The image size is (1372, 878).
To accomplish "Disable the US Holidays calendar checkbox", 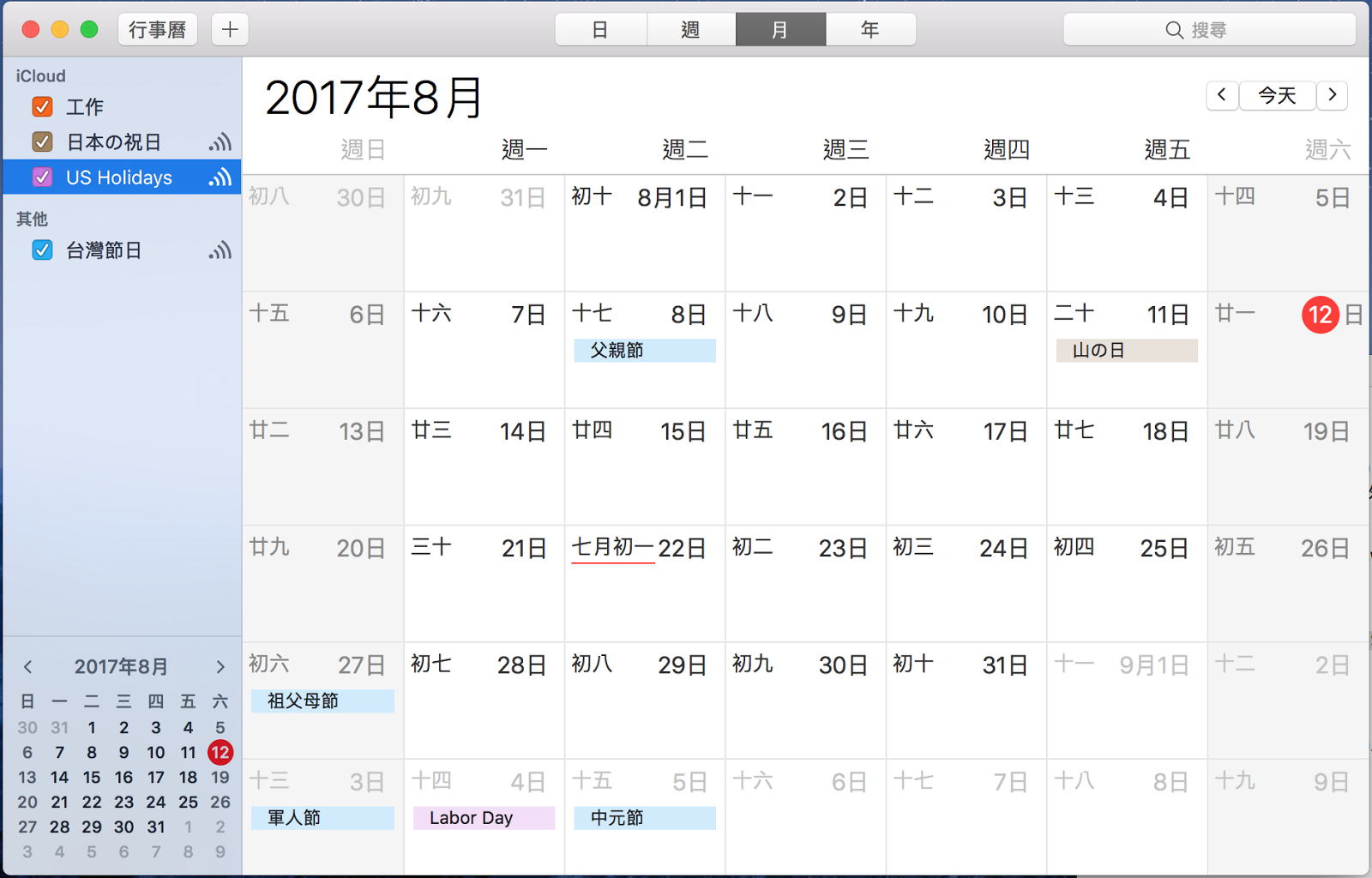I will pyautogui.click(x=42, y=177).
